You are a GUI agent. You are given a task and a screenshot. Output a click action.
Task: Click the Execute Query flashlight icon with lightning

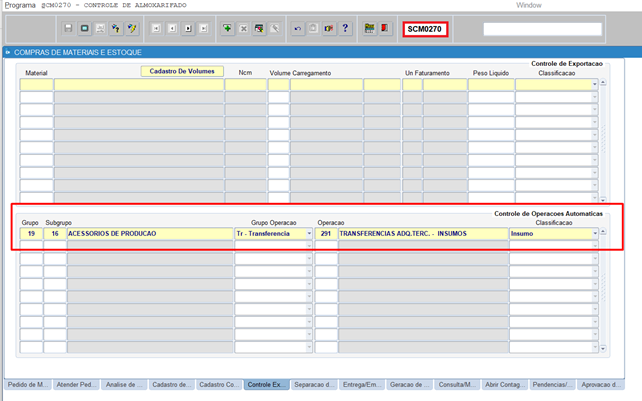coord(132,28)
